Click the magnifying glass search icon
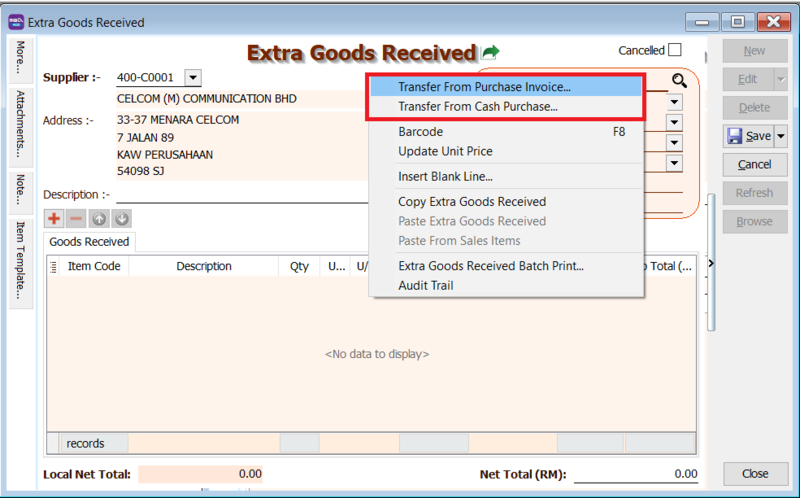 coord(679,81)
